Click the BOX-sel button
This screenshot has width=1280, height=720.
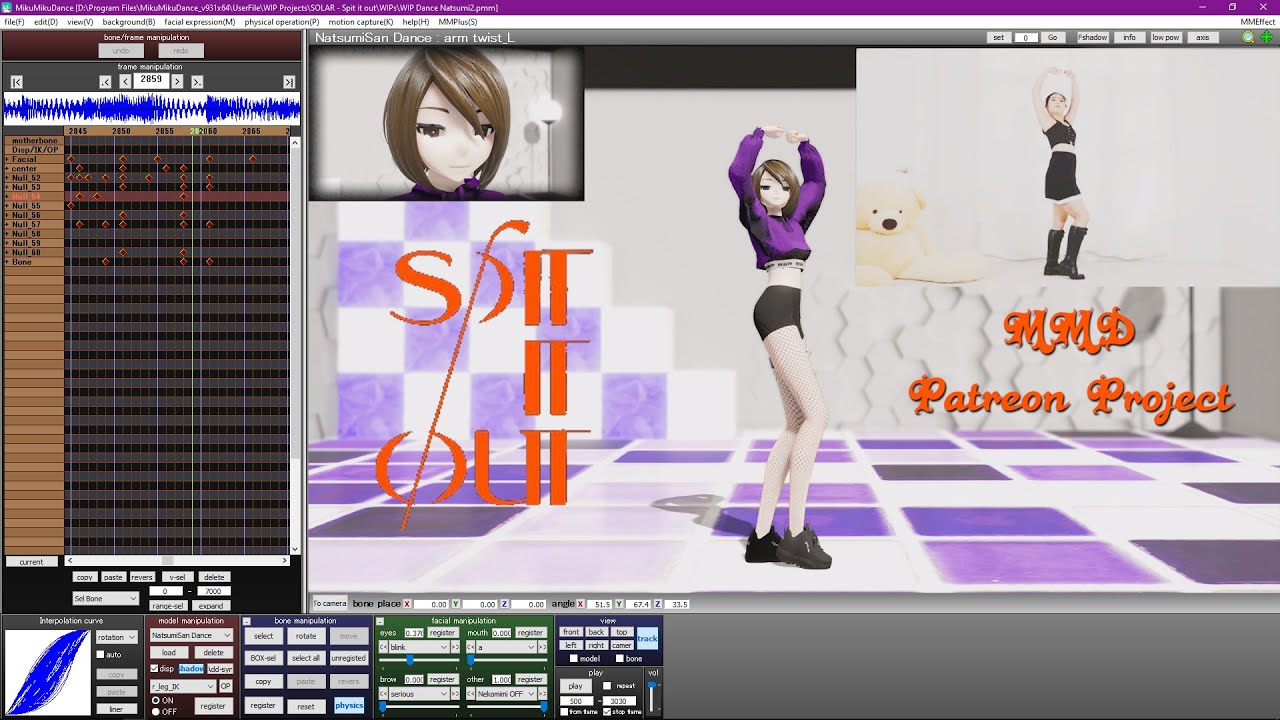tap(263, 658)
